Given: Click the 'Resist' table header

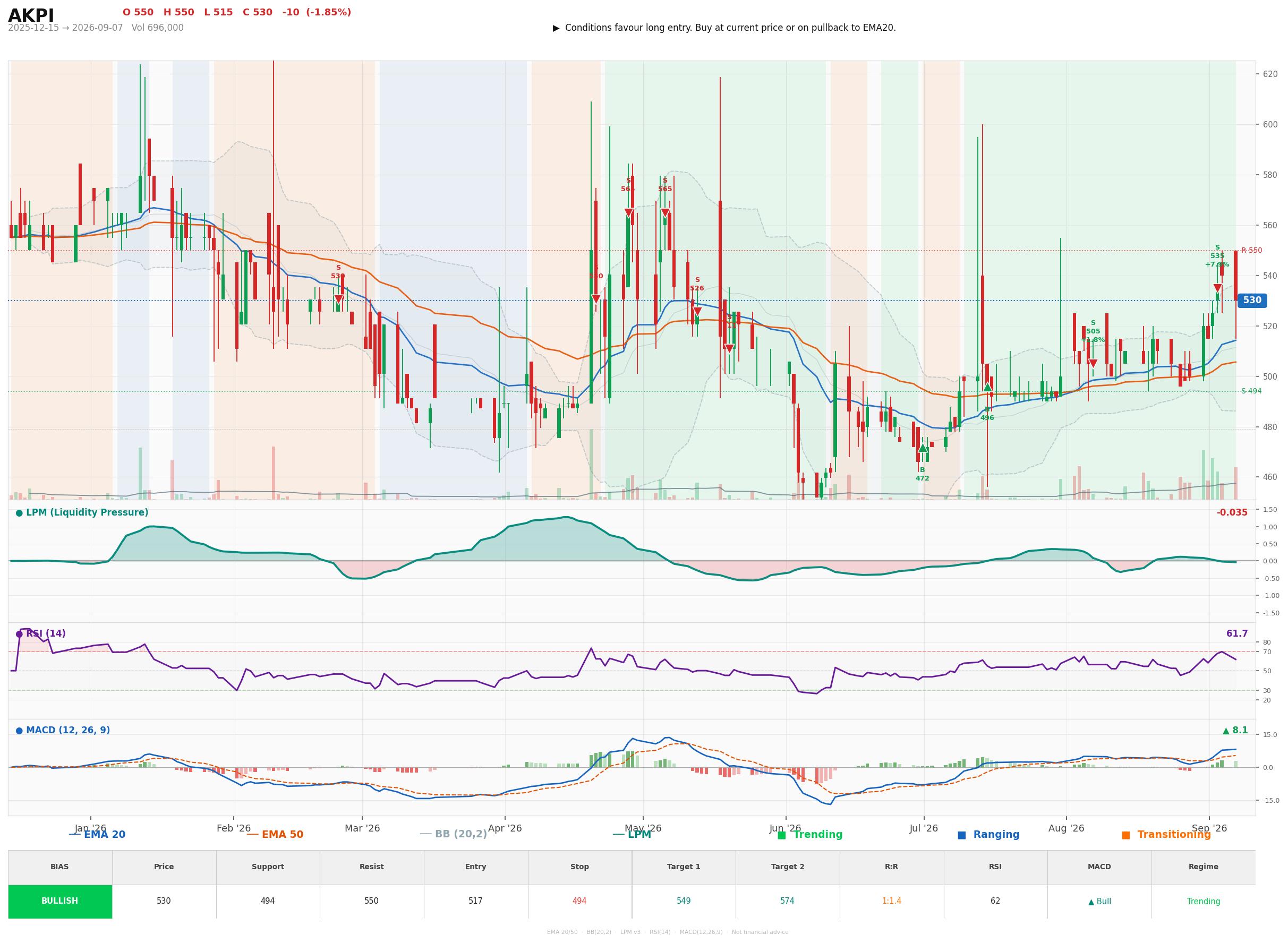Looking at the screenshot, I should click(372, 867).
